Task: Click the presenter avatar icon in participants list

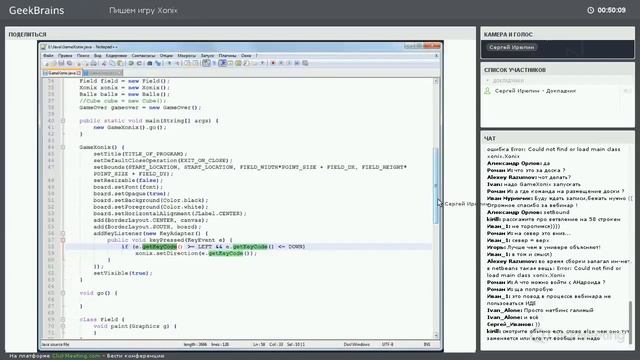Action: (x=487, y=91)
